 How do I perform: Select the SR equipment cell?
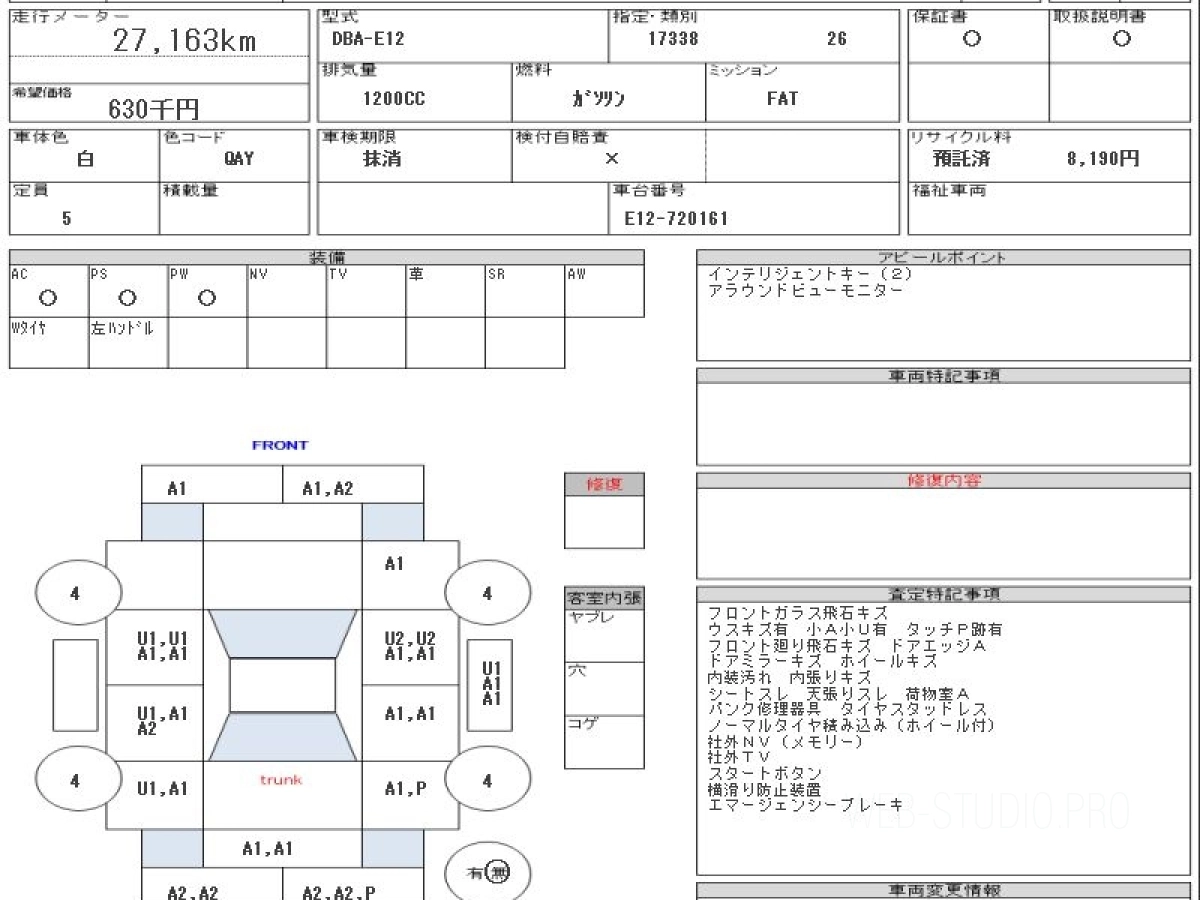(525, 291)
